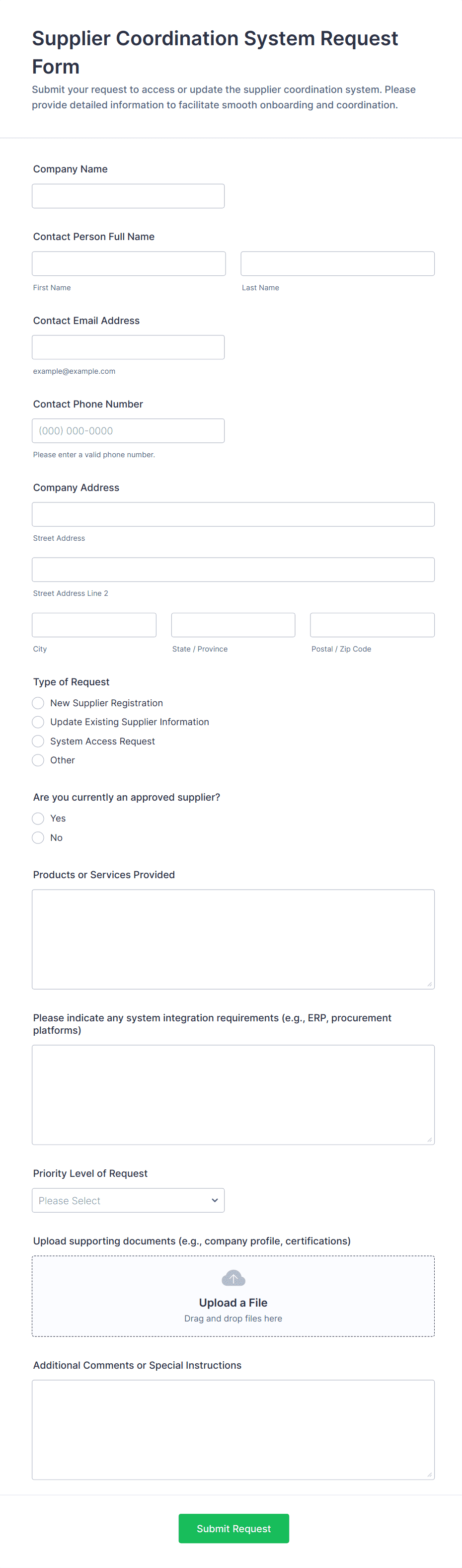Choose Update Existing Supplier Information option
The width and height of the screenshot is (462, 1568).
pos(38,722)
